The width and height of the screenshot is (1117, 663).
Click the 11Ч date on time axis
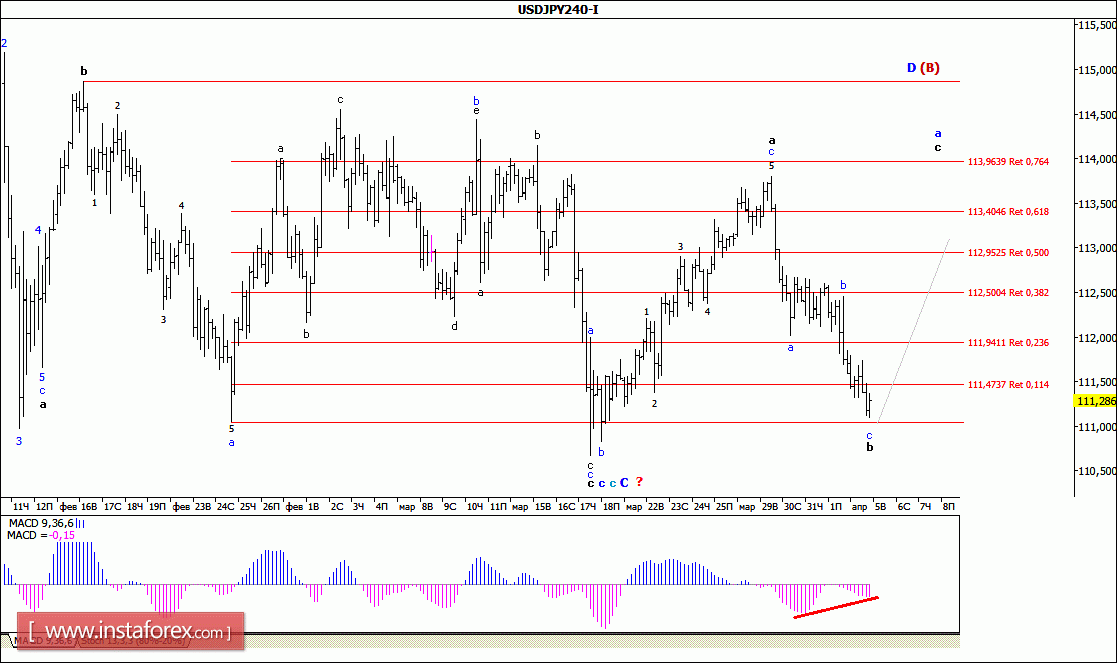click(21, 506)
